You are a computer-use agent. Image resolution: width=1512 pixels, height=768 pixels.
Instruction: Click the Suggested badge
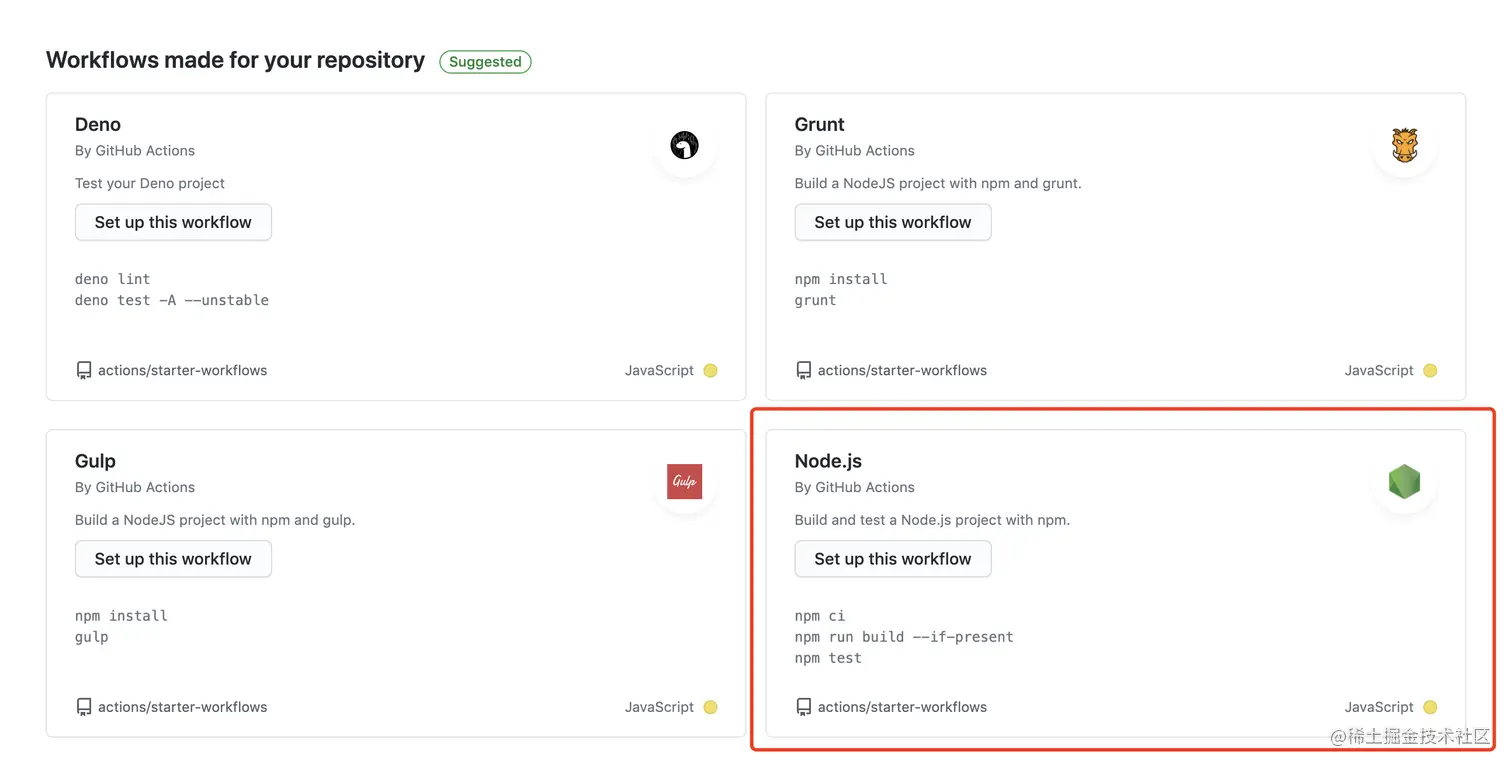click(x=485, y=61)
